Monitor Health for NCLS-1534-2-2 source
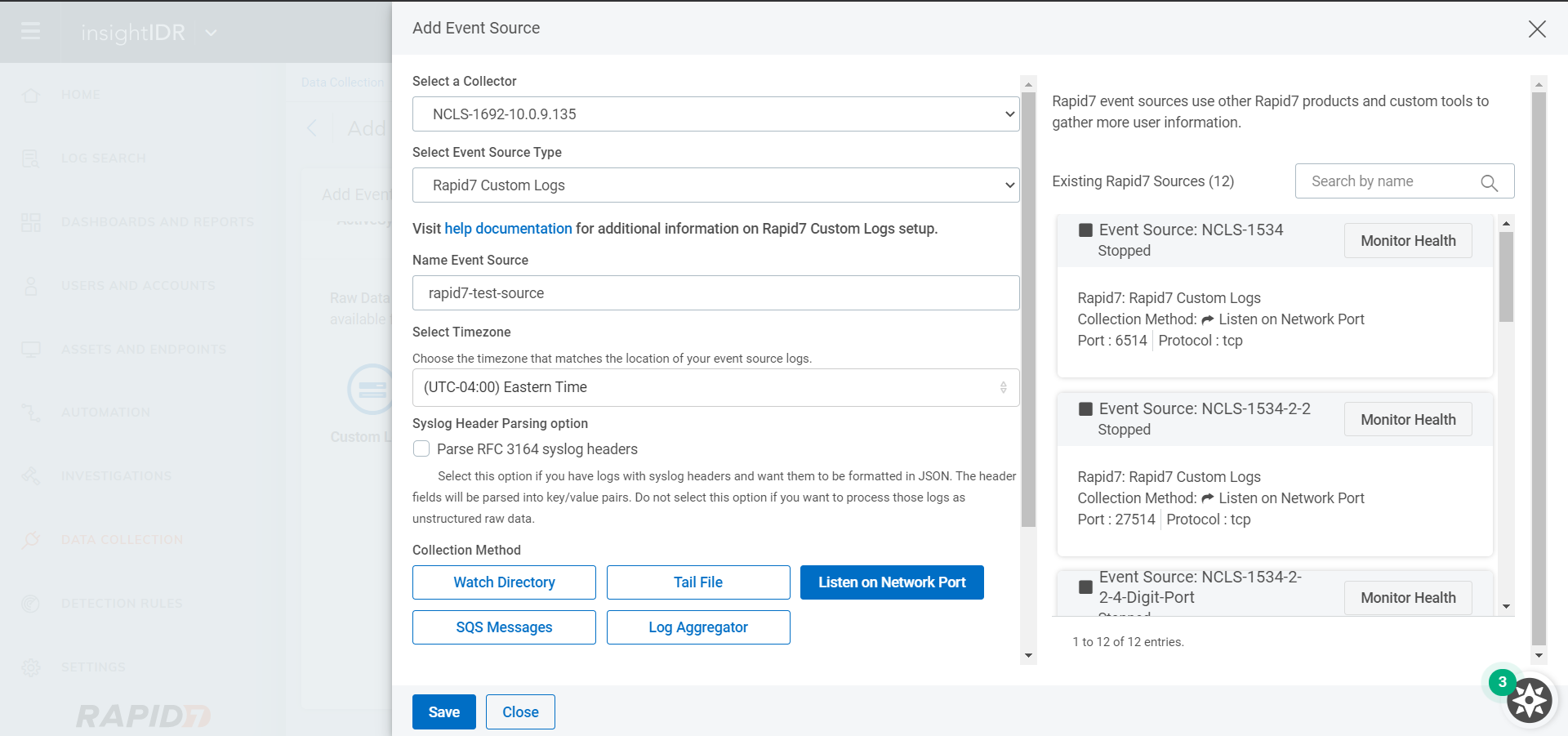This screenshot has height=736, width=1568. tap(1408, 420)
